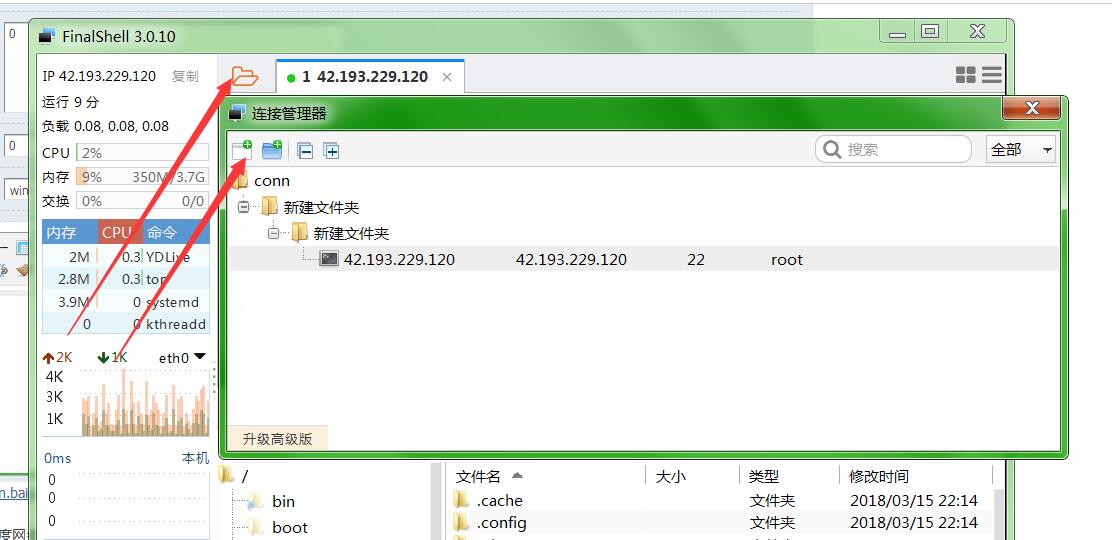Screen dimensions: 1112x540
Task: Close the 42.193.229.120 session tab
Action: pyautogui.click(x=447, y=77)
